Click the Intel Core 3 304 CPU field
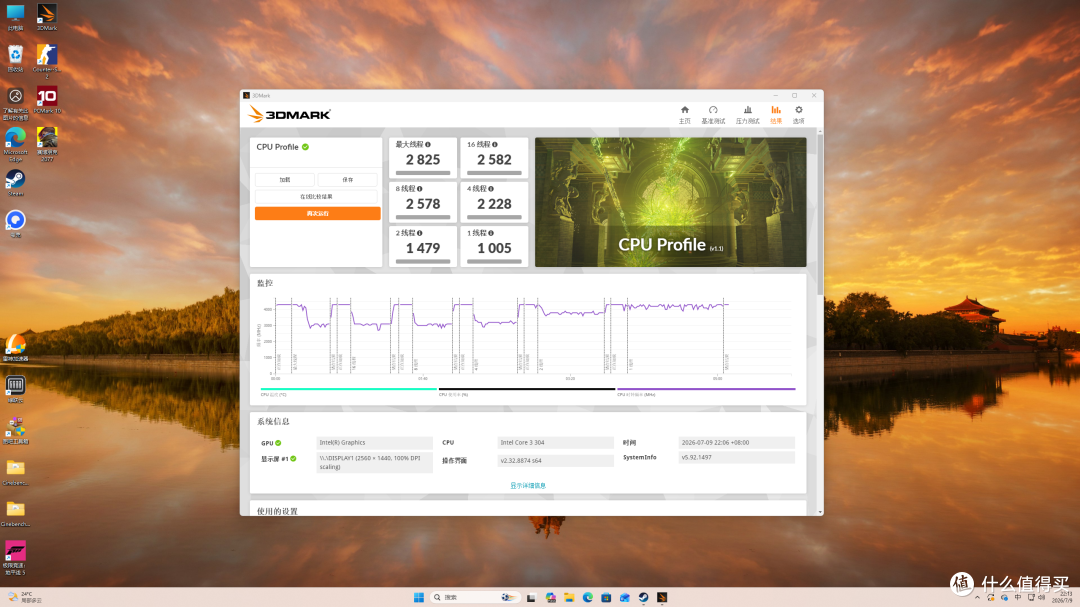This screenshot has height=607, width=1080. coord(555,442)
